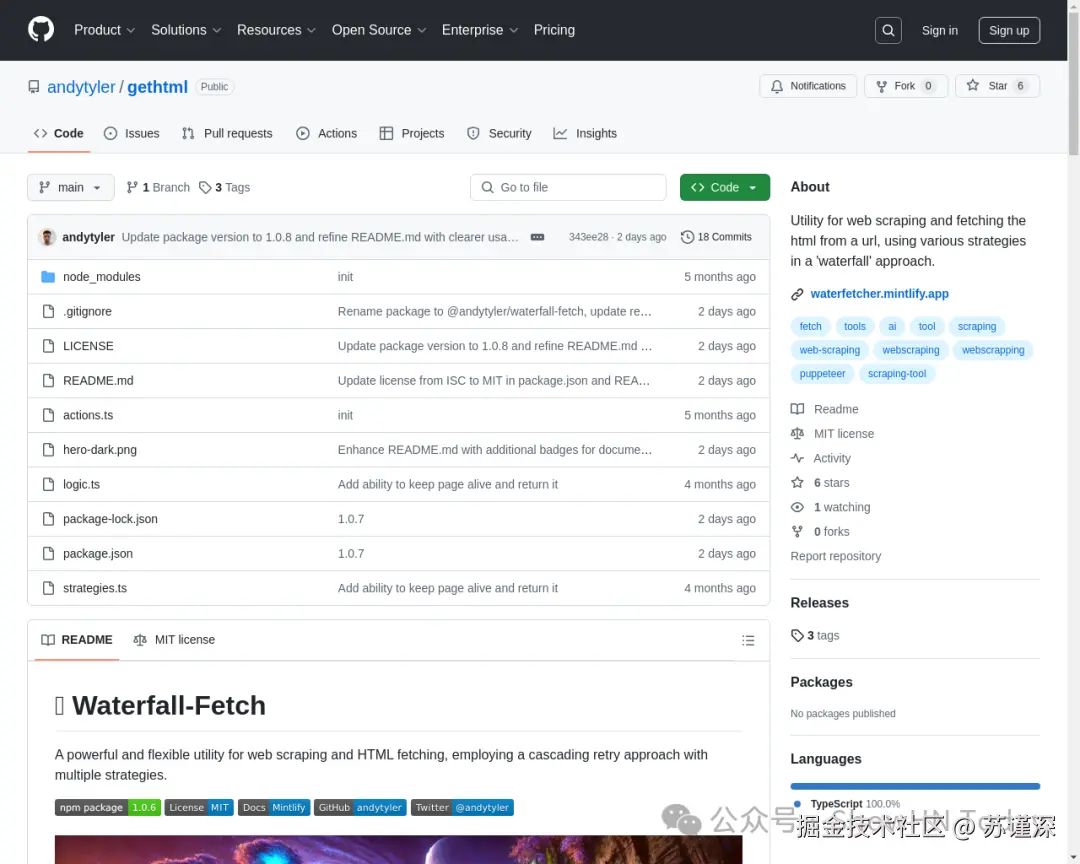The image size is (1080, 864).
Task: Select the MIT license tab above the readme
Action: tap(174, 640)
